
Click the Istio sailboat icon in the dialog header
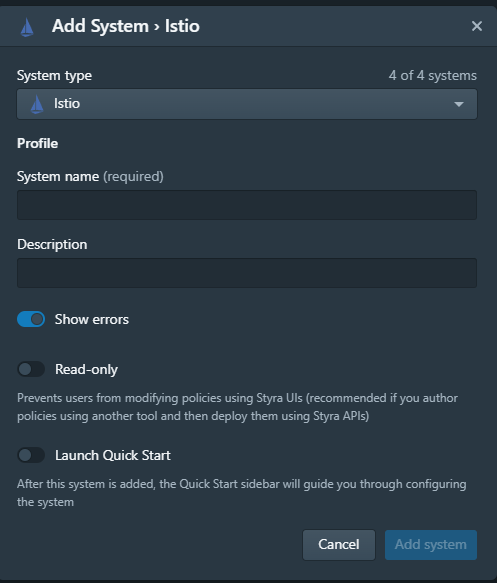(x=27, y=27)
